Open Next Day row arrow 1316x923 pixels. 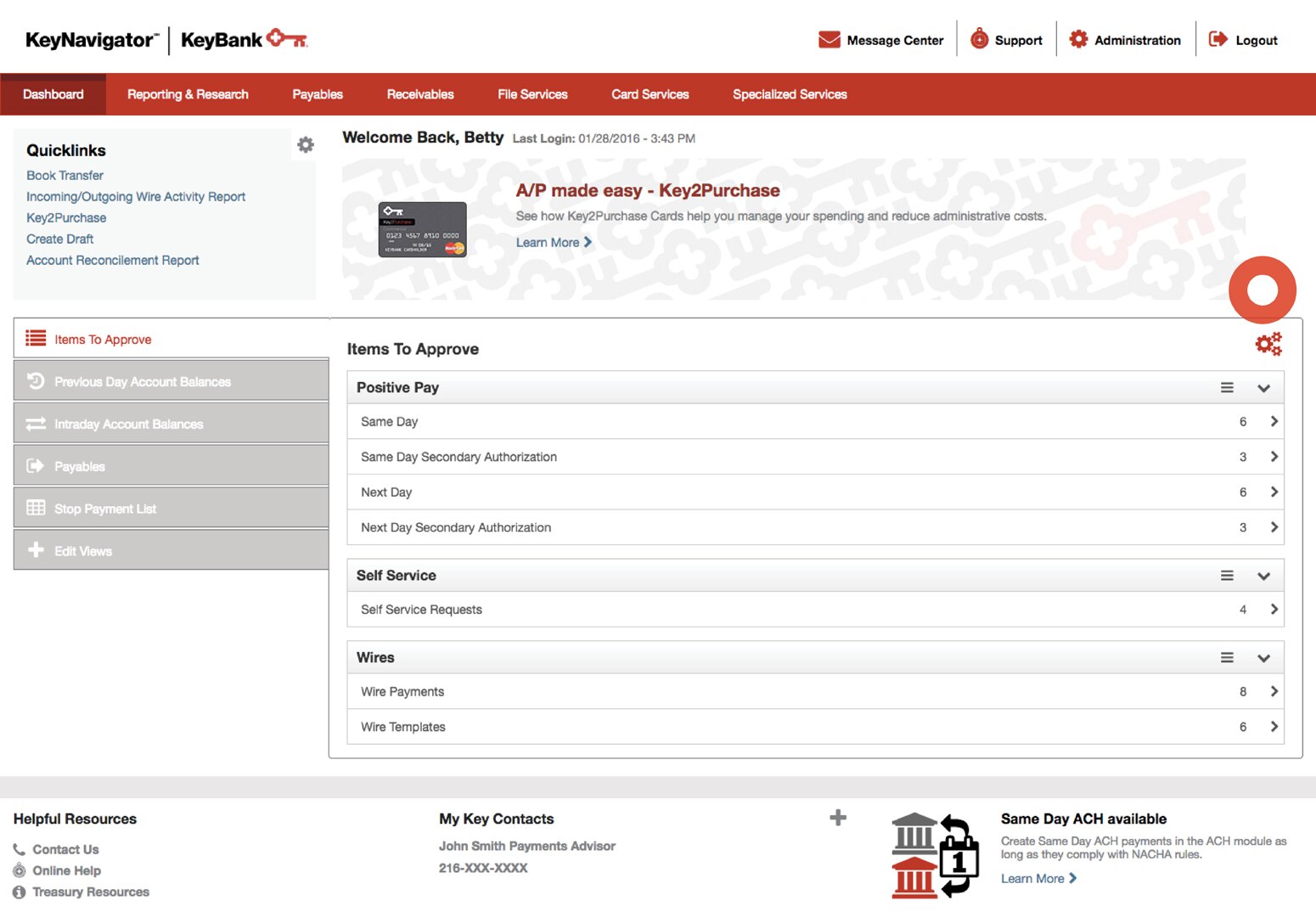click(x=1274, y=492)
